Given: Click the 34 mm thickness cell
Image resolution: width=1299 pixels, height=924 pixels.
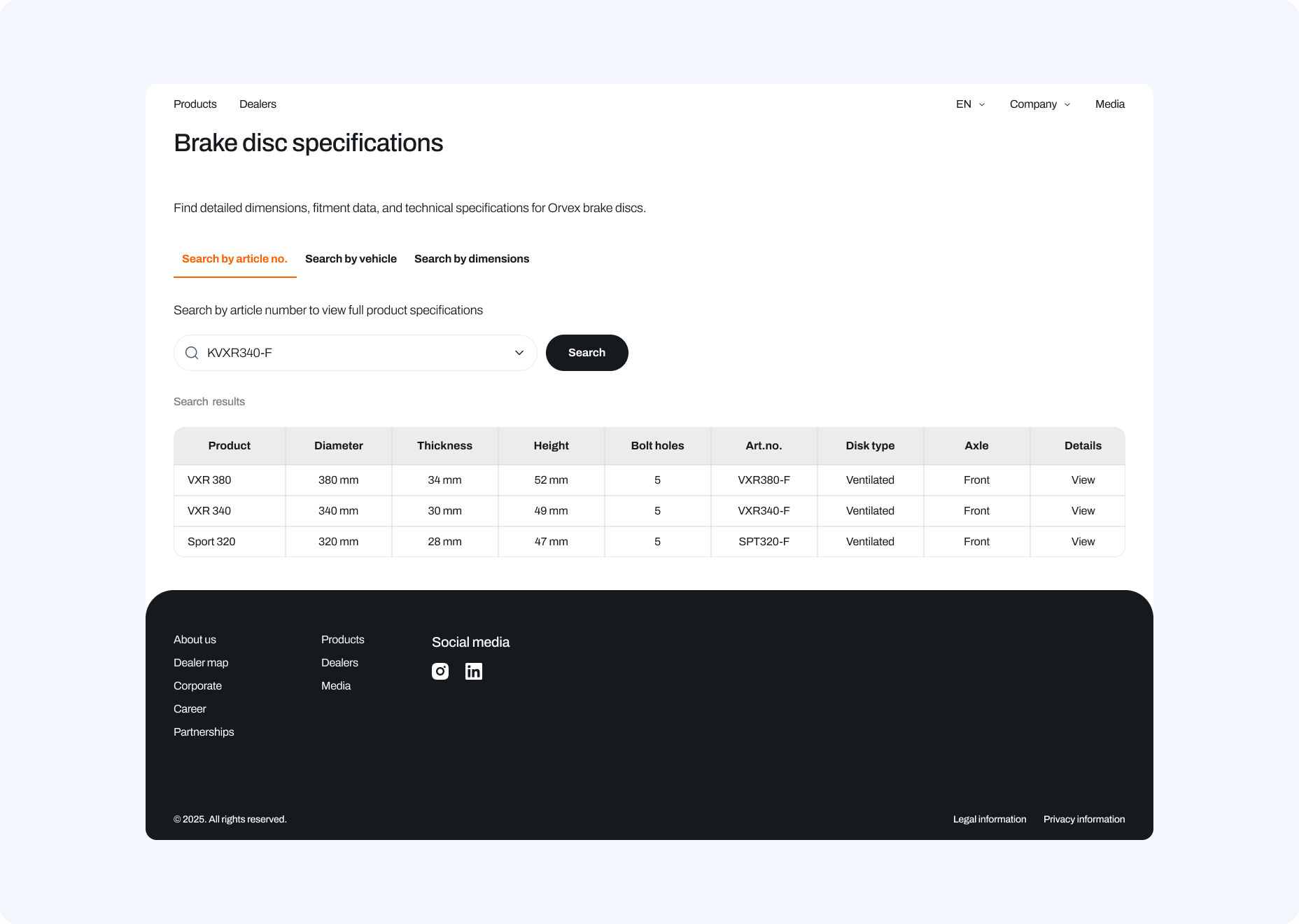Looking at the screenshot, I should pyautogui.click(x=445, y=480).
